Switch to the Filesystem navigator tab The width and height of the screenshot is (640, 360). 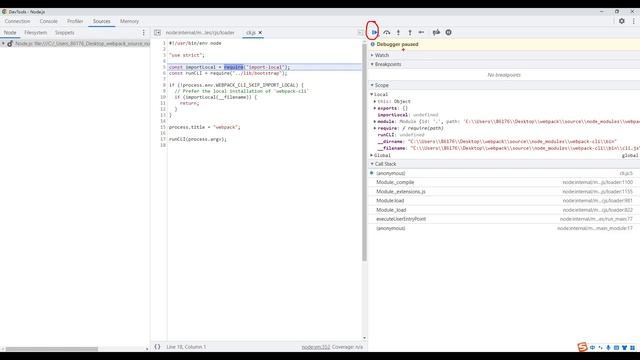click(x=36, y=32)
